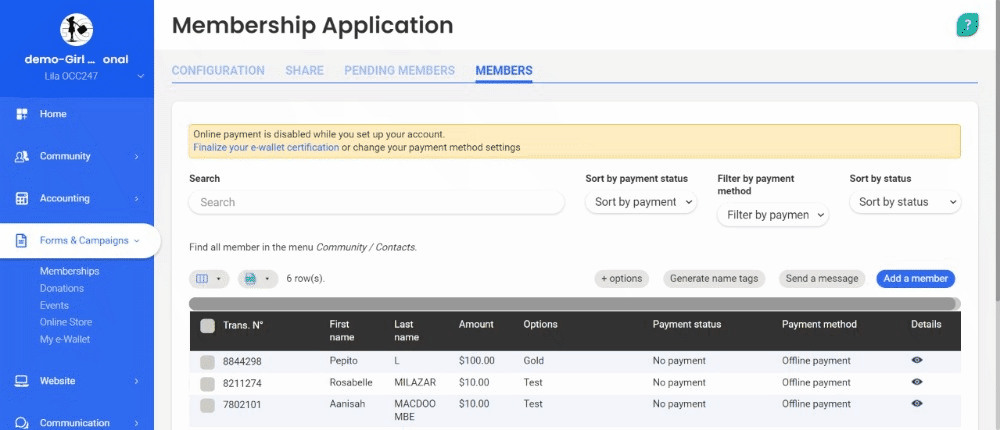Click the organization logo avatar

point(77,30)
